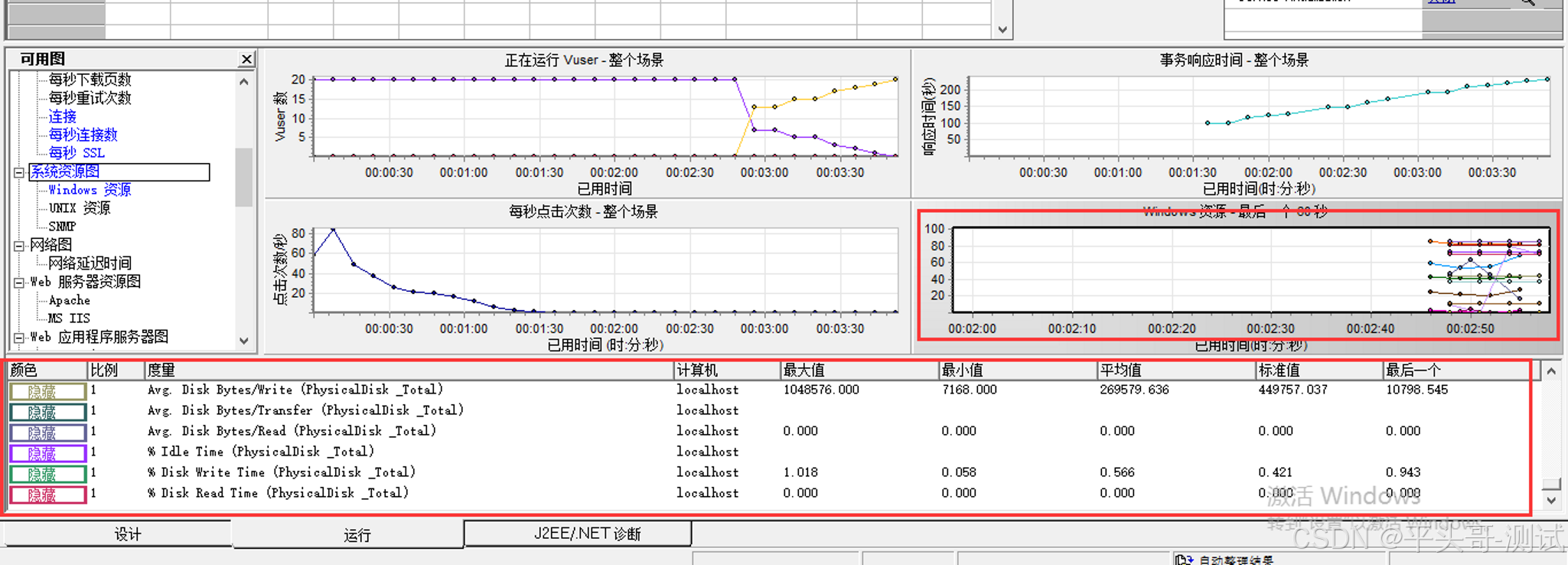Close the 可用图 available graphs panel
The image size is (1568, 565).
[246, 59]
